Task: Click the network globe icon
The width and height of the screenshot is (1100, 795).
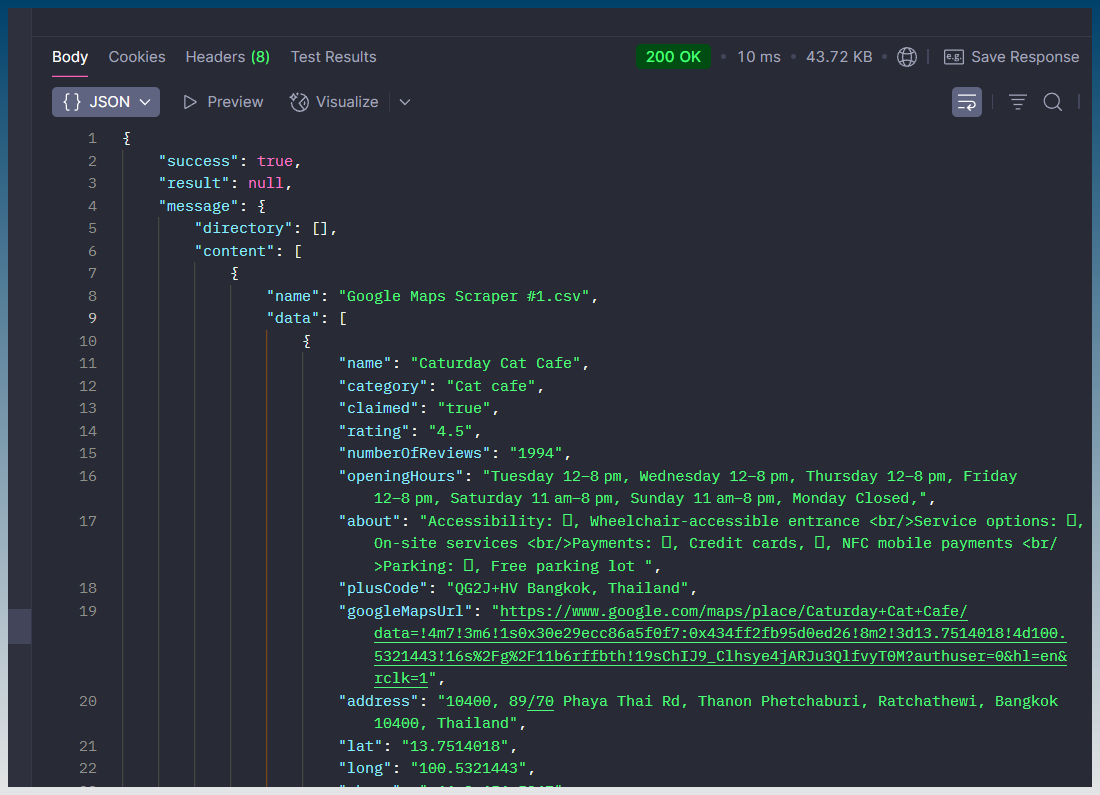Action: tap(907, 57)
